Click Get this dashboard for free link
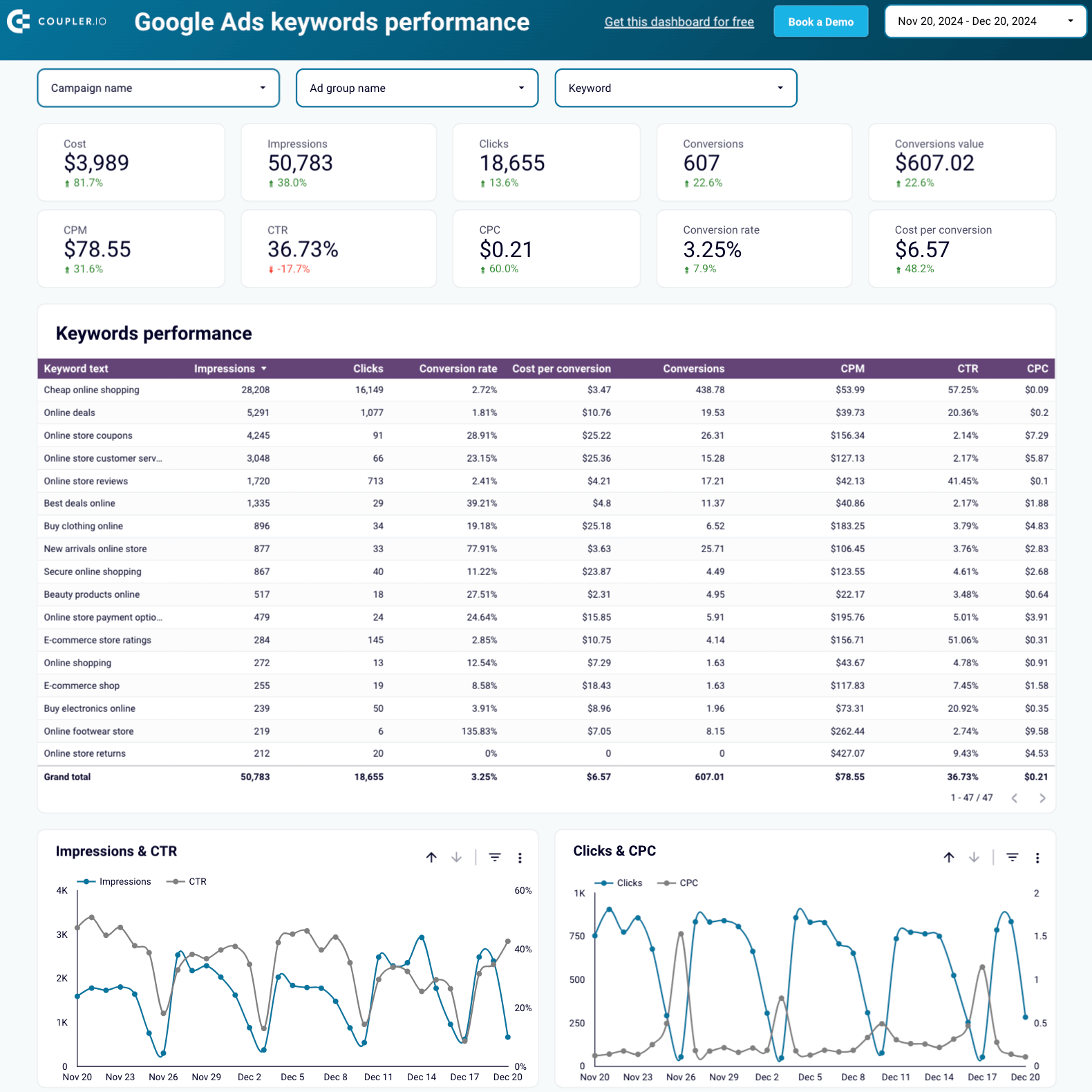1092x1092 pixels. click(x=679, y=21)
